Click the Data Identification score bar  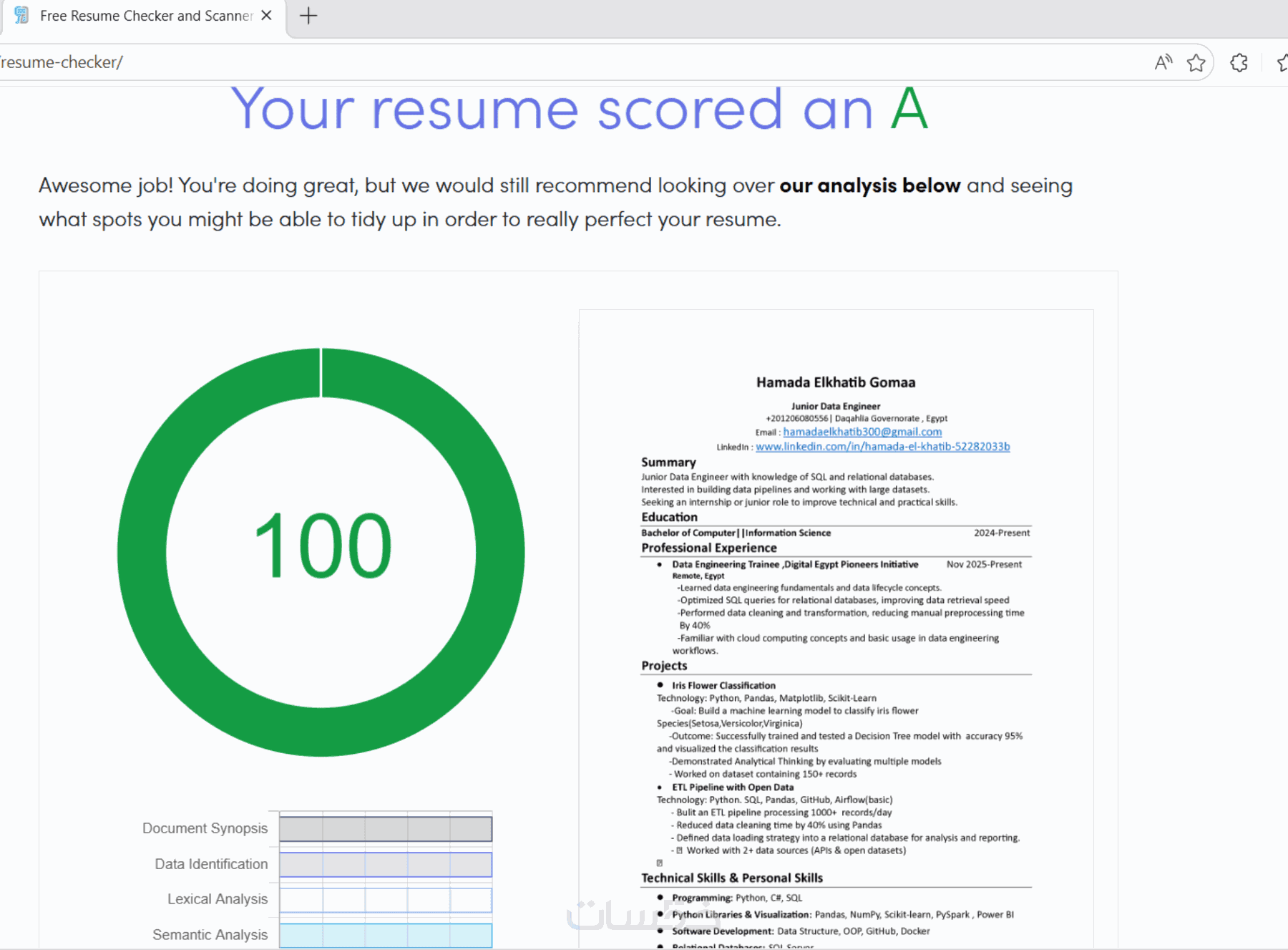tap(386, 864)
